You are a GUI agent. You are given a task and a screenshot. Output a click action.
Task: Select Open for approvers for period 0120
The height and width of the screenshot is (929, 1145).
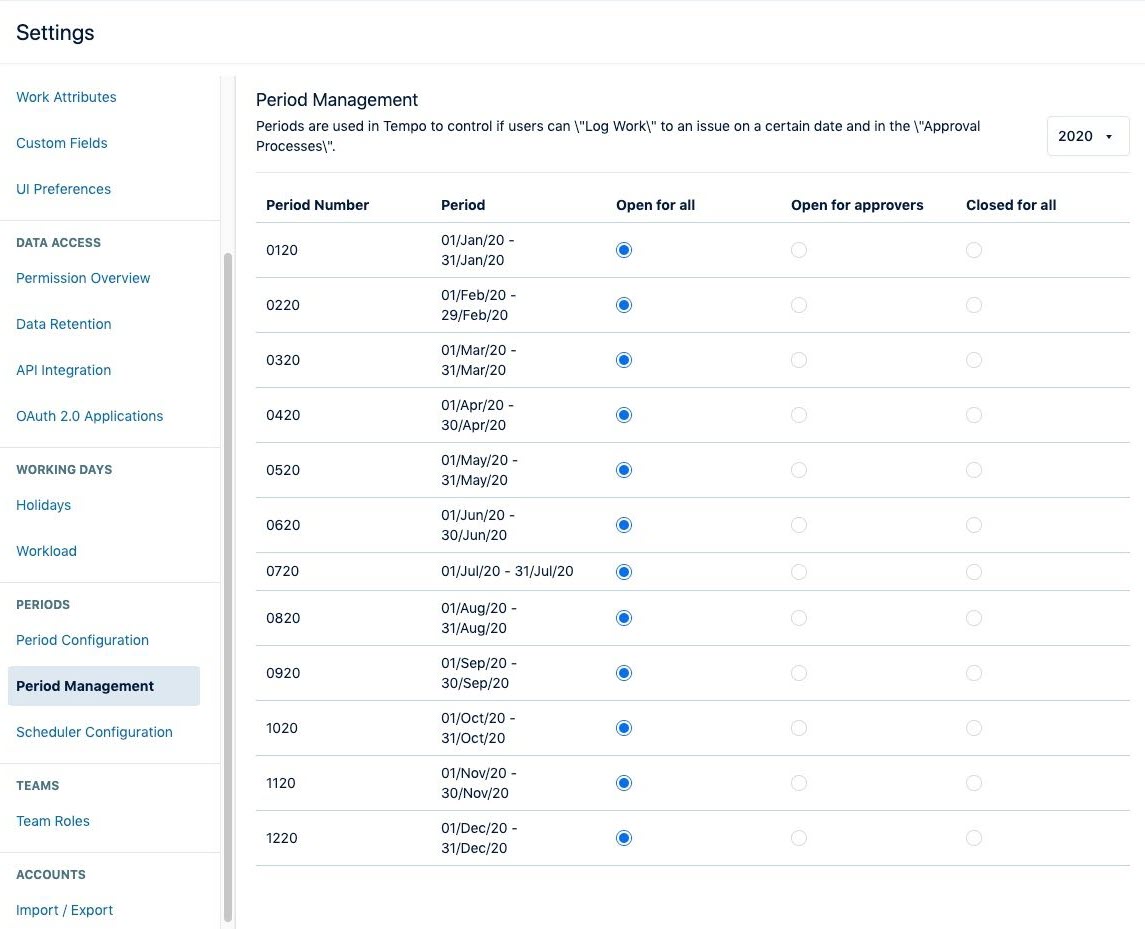pyautogui.click(x=798, y=249)
